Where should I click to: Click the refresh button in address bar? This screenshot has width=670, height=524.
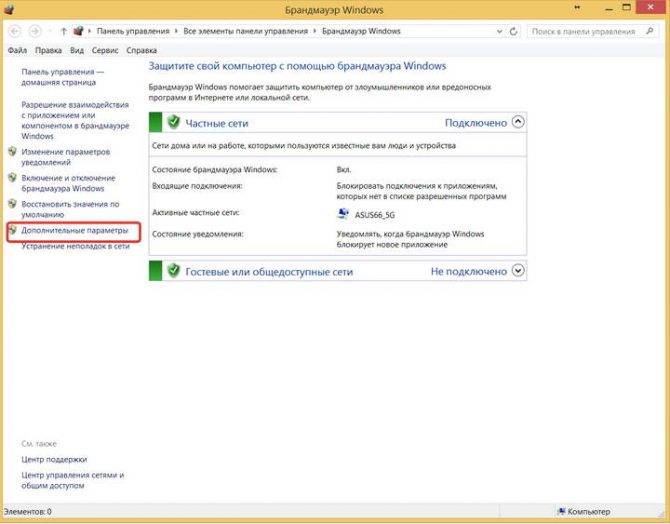[x=511, y=31]
